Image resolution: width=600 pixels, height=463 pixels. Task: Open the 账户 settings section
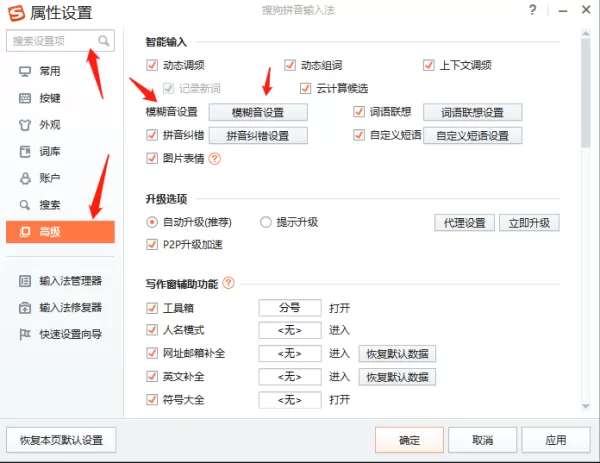click(60, 178)
